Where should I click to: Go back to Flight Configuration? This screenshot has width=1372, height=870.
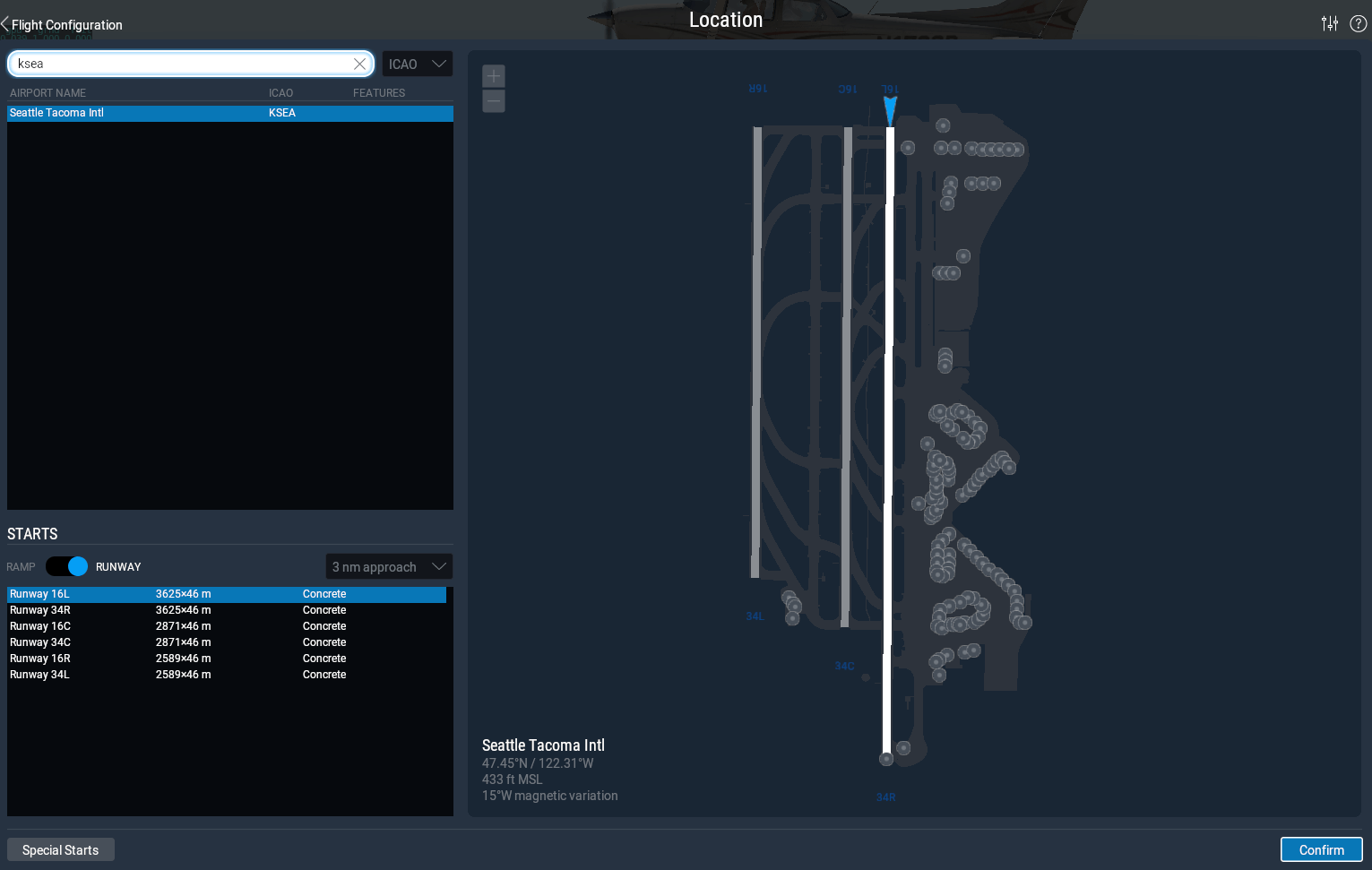tap(63, 25)
